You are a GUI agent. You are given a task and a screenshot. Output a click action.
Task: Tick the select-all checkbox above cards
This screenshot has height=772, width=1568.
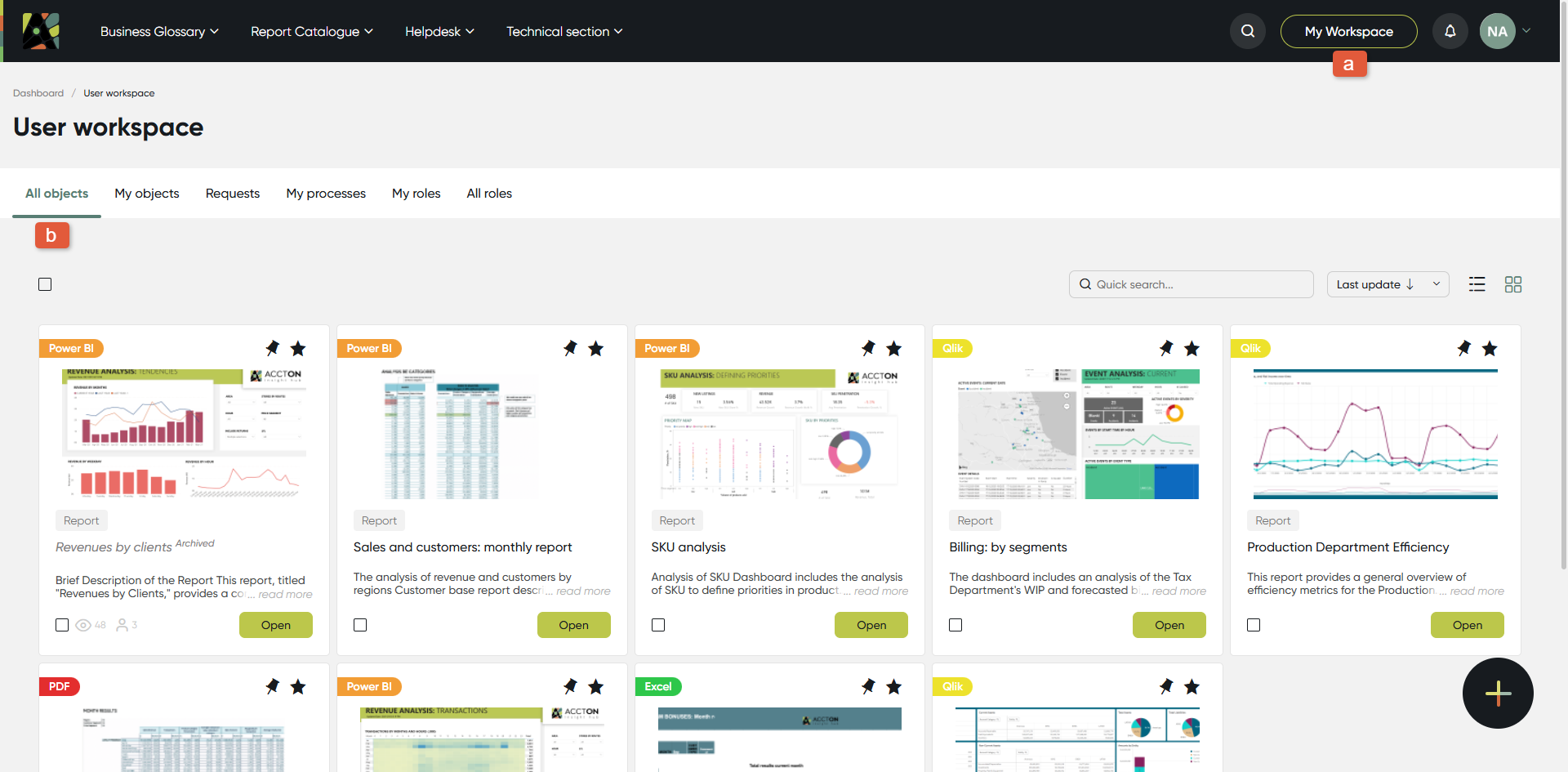pyautogui.click(x=45, y=284)
